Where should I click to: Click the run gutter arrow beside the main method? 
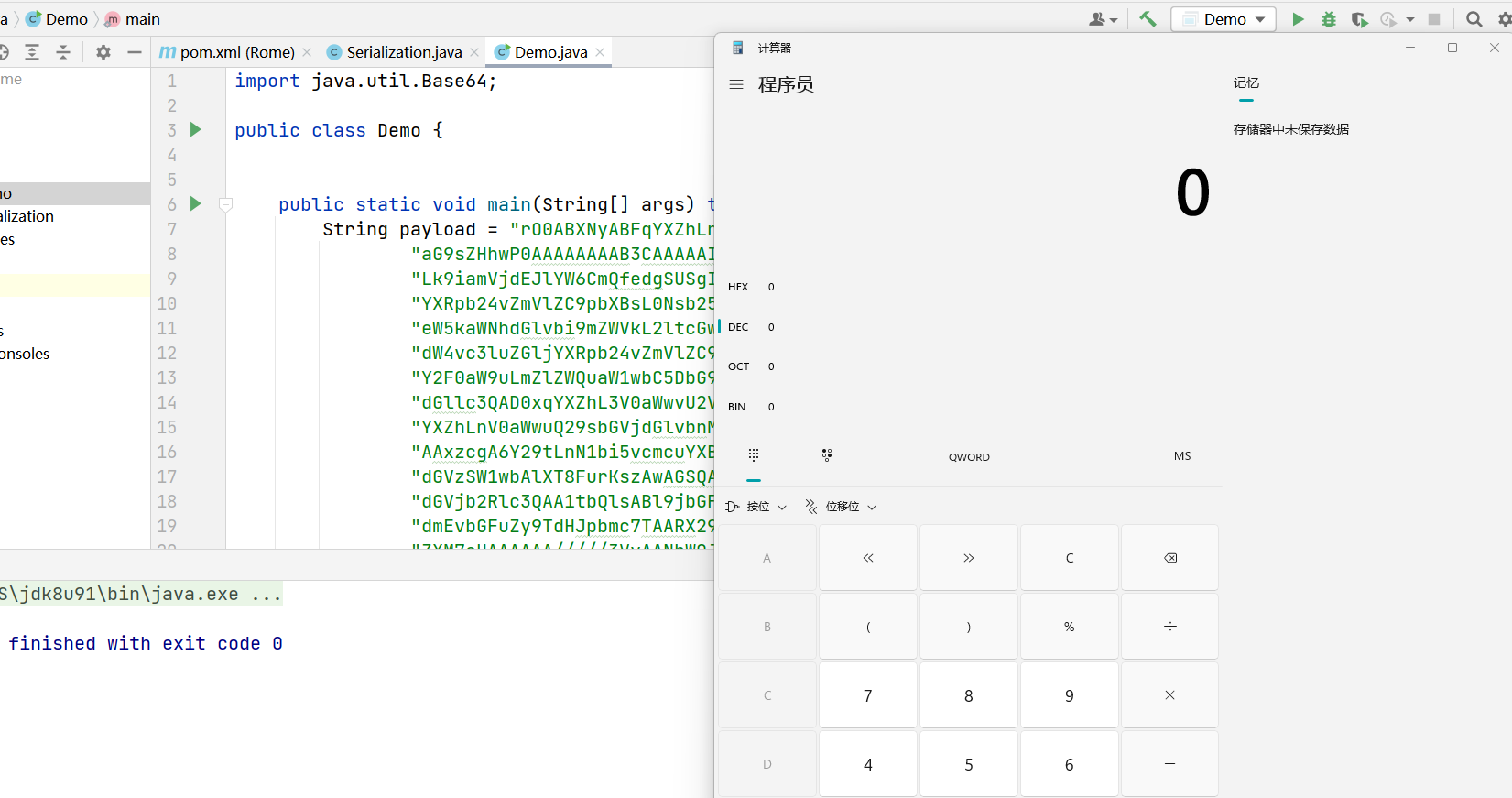click(195, 203)
